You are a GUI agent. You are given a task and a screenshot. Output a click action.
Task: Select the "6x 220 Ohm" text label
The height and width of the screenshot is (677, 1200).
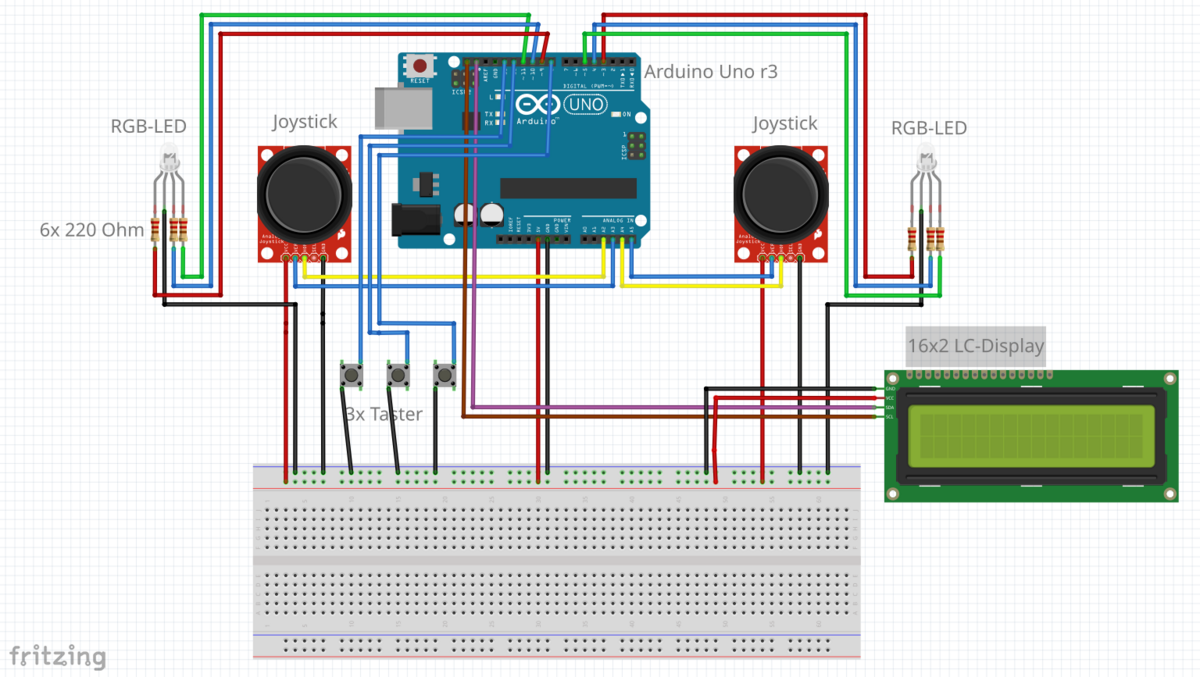(92, 229)
